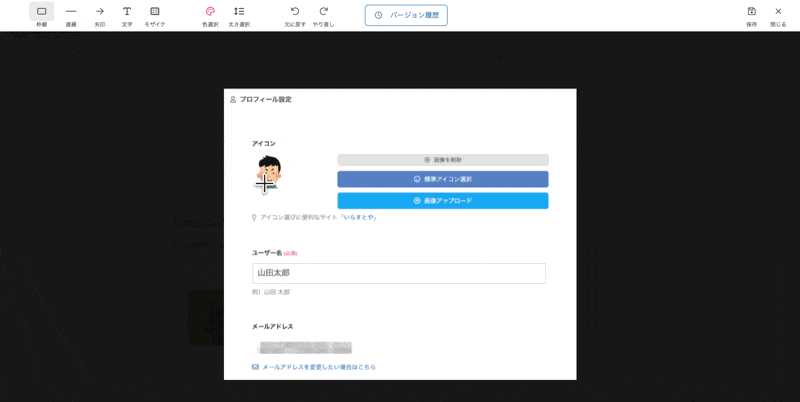
Task: Click the 画像を削除 button
Action: tap(443, 160)
